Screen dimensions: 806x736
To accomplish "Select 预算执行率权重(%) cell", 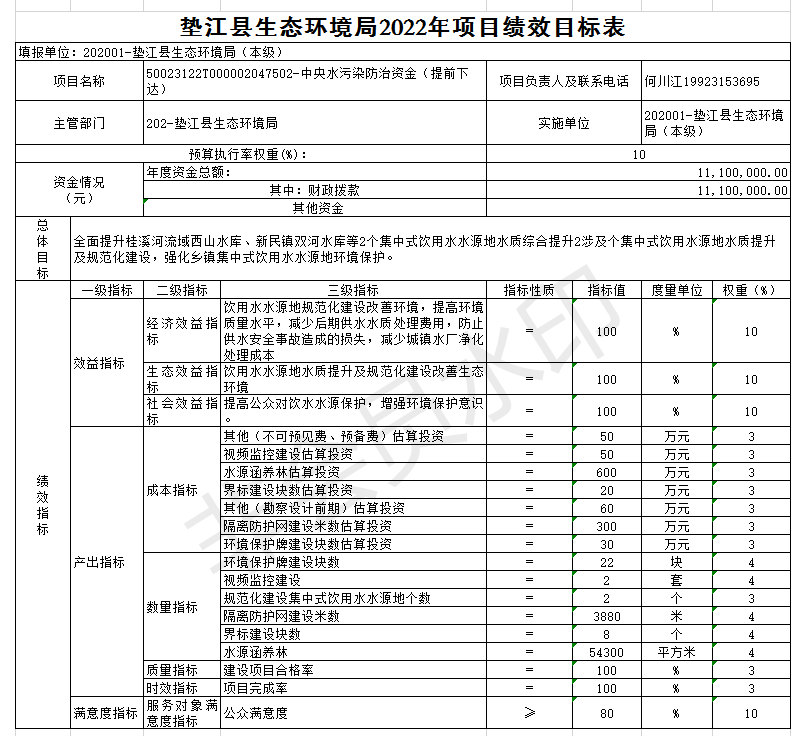I will pos(251,154).
